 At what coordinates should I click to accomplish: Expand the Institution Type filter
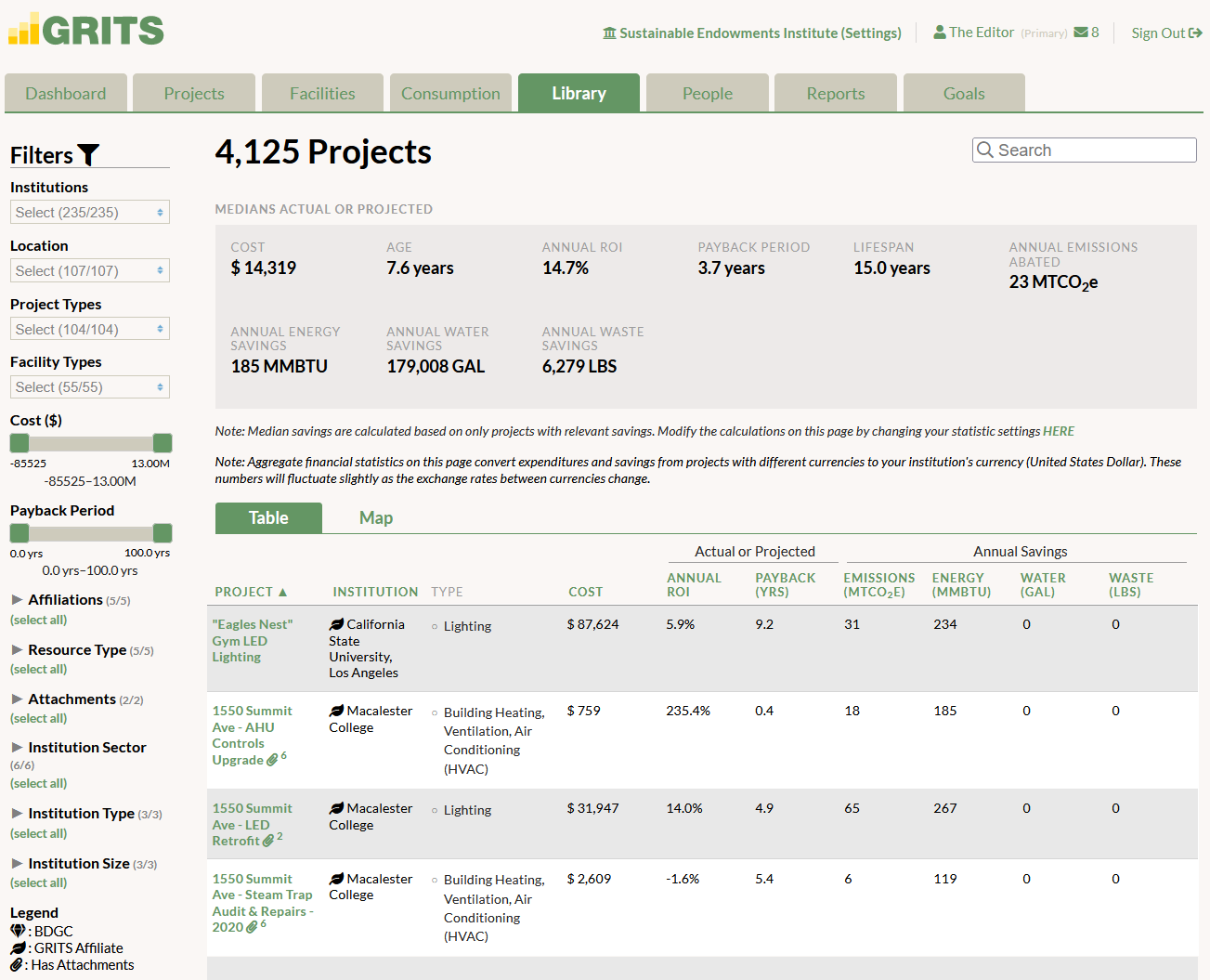[17, 814]
